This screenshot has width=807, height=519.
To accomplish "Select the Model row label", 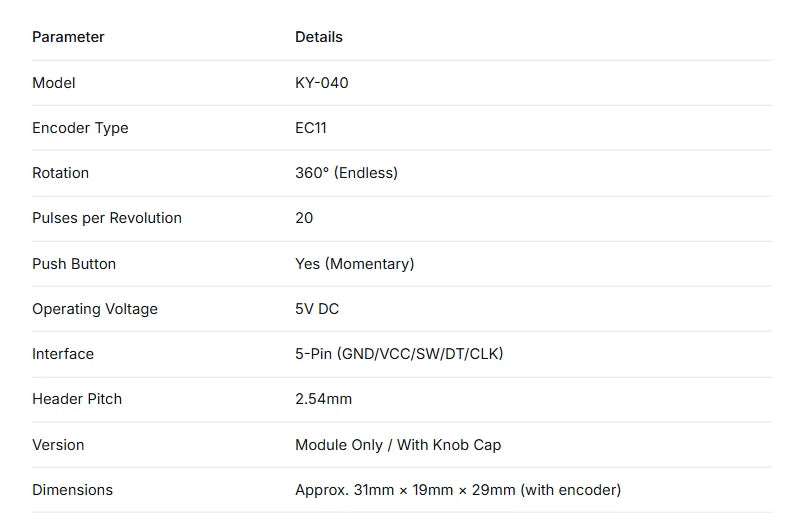I will click(54, 83).
